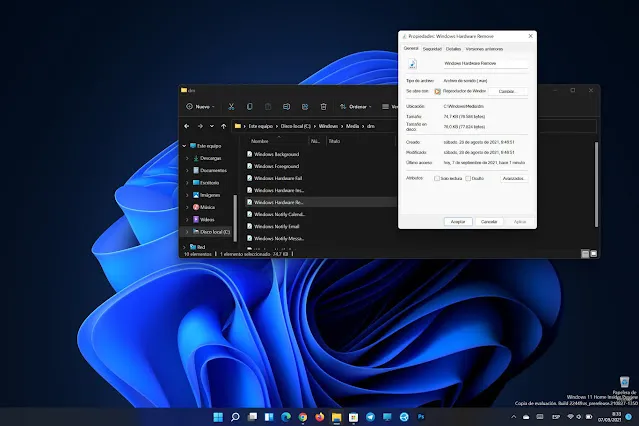Image resolution: width=639 pixels, height=426 pixels.
Task: Click the Cambiar button
Action: (507, 91)
